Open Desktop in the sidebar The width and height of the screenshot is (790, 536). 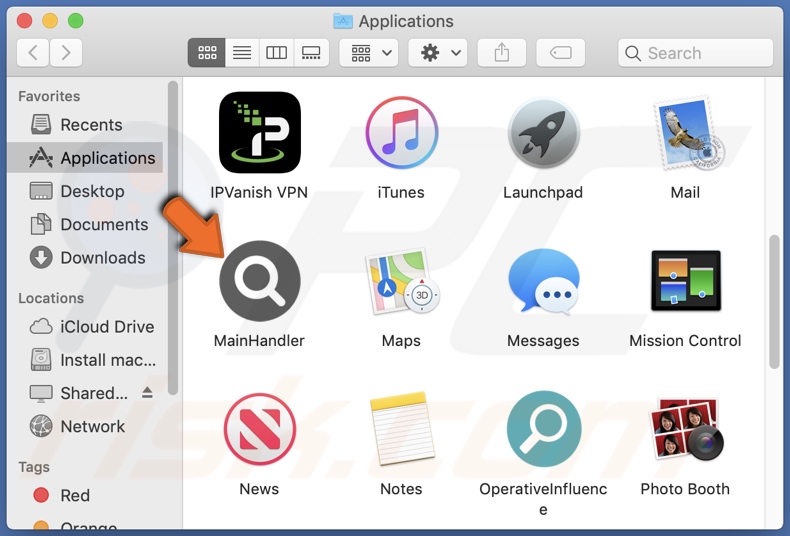[x=85, y=191]
